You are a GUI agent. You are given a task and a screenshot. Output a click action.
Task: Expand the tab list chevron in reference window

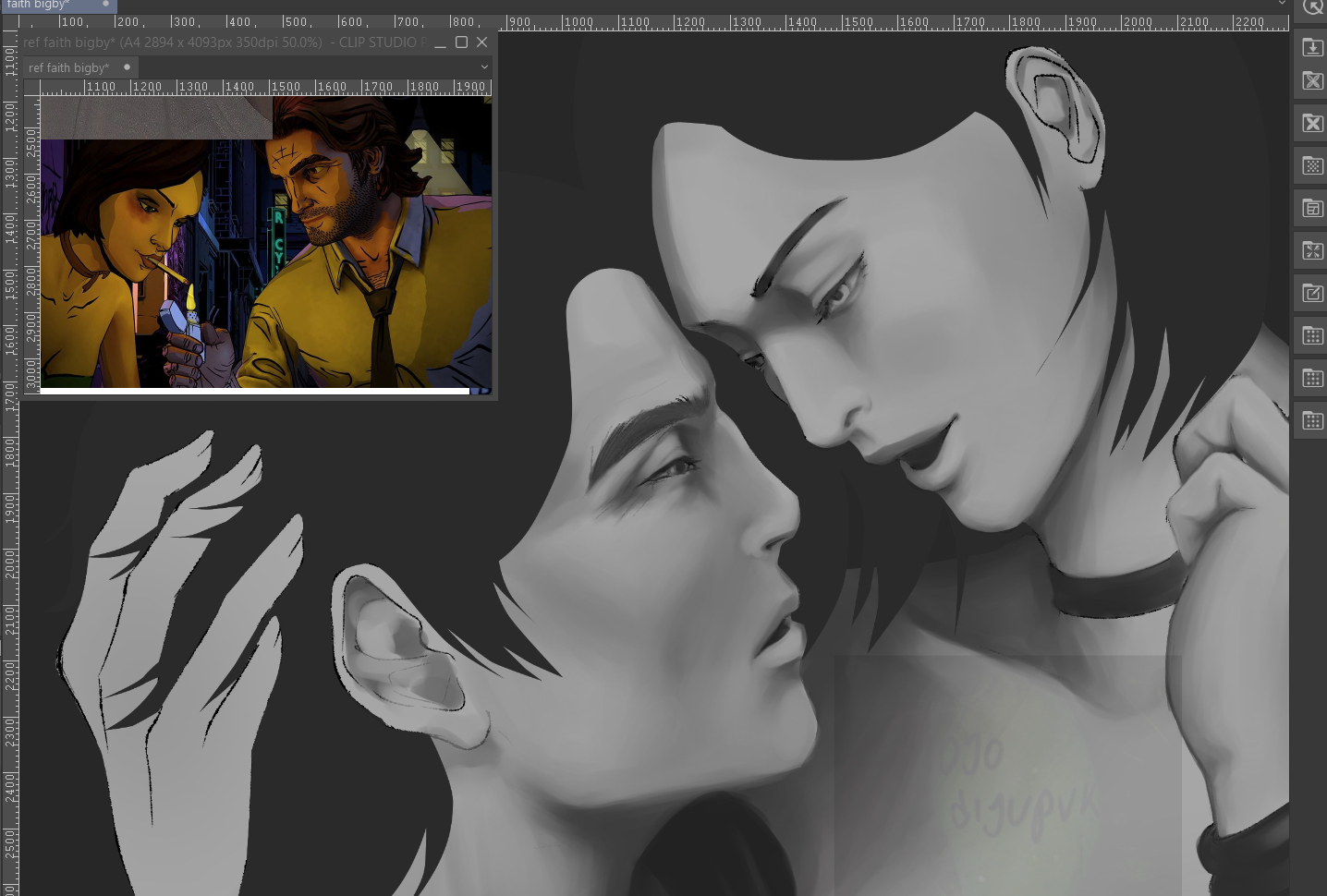(x=484, y=67)
